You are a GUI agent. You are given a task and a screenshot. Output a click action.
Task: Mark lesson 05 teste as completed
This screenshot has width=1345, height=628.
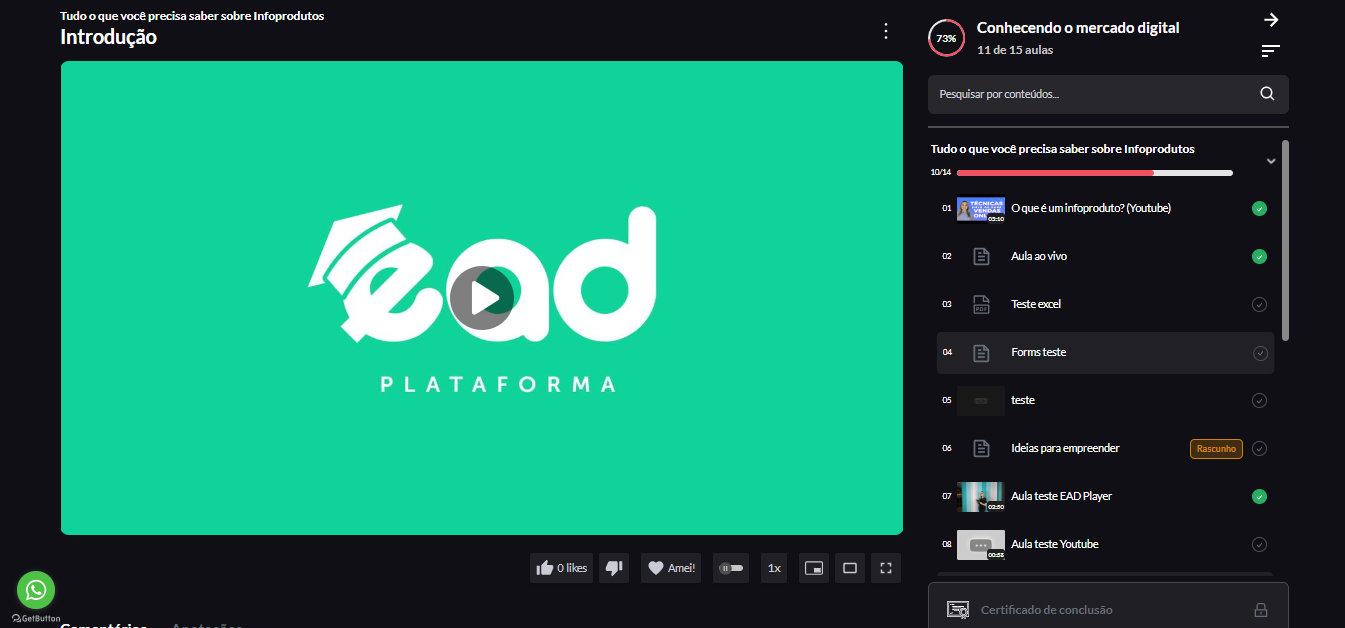(x=1259, y=401)
